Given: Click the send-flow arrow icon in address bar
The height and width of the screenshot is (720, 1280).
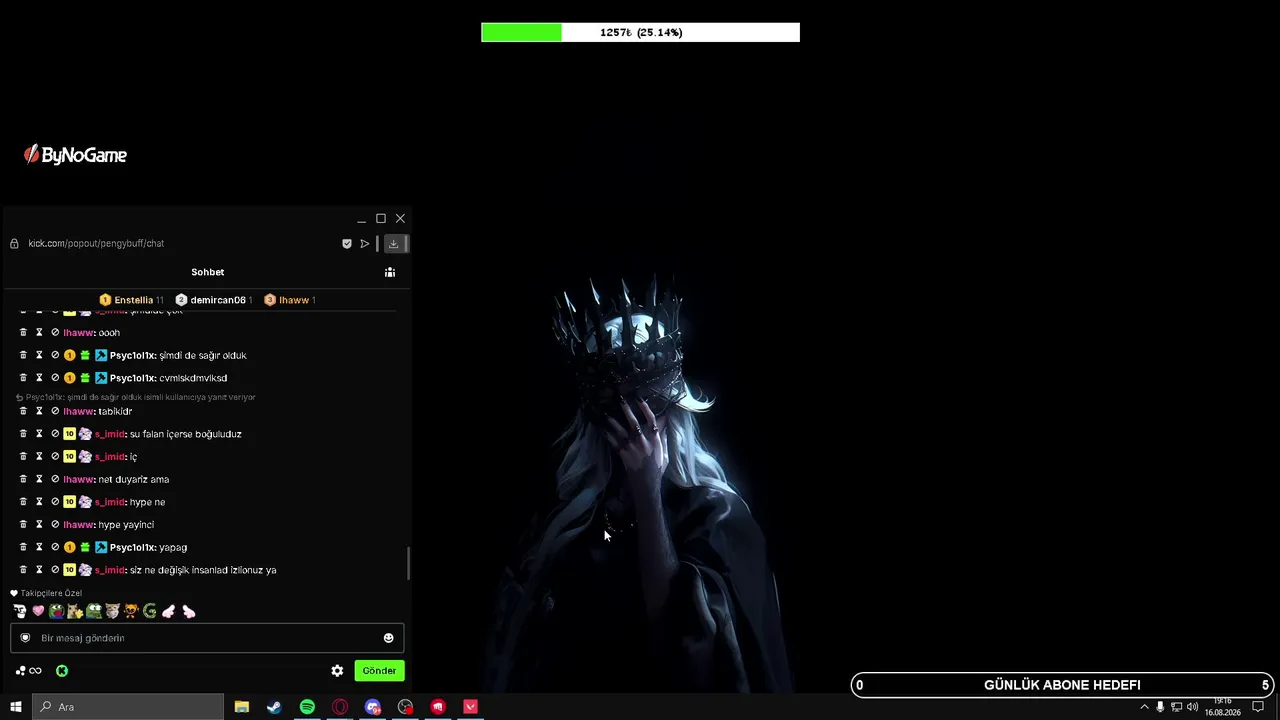Looking at the screenshot, I should point(365,243).
